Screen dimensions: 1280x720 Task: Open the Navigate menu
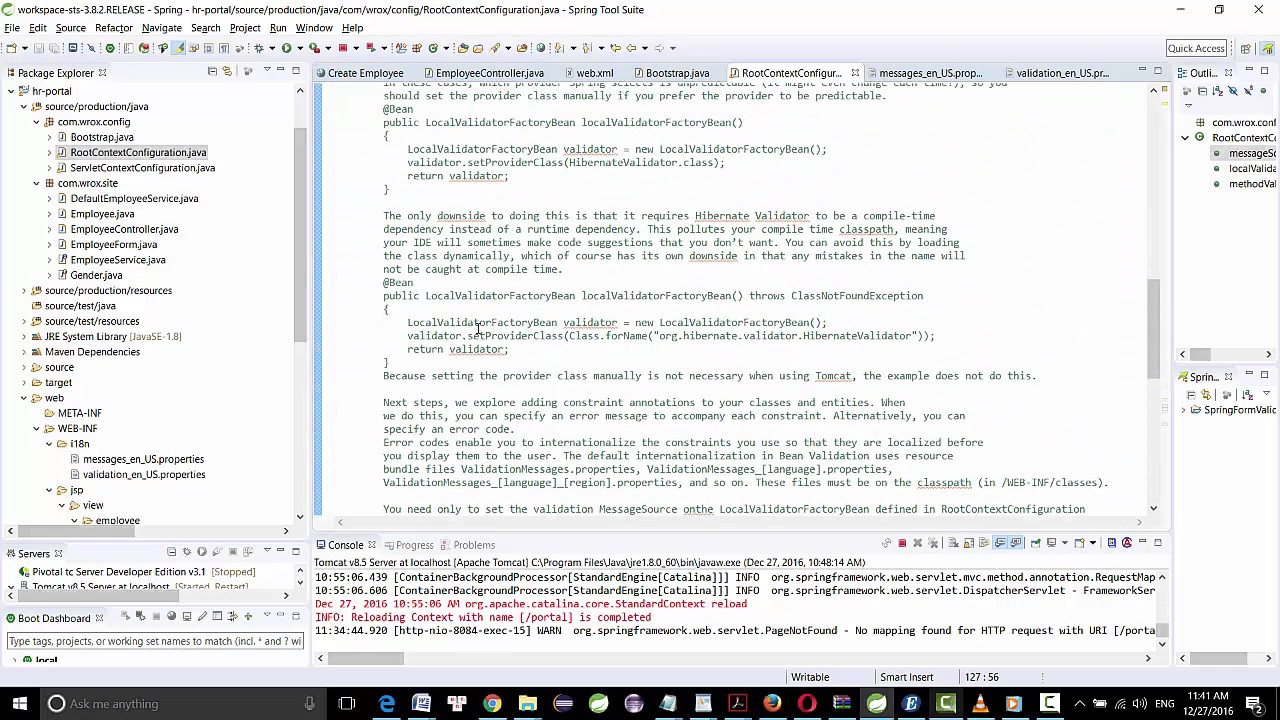162,28
